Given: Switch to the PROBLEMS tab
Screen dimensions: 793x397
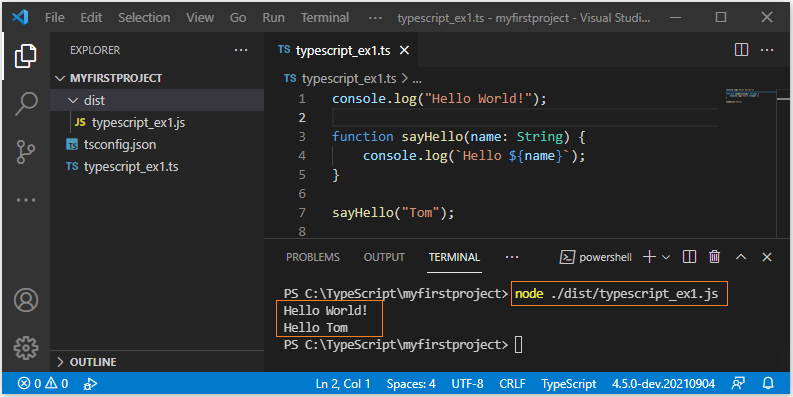Looking at the screenshot, I should coord(313,257).
